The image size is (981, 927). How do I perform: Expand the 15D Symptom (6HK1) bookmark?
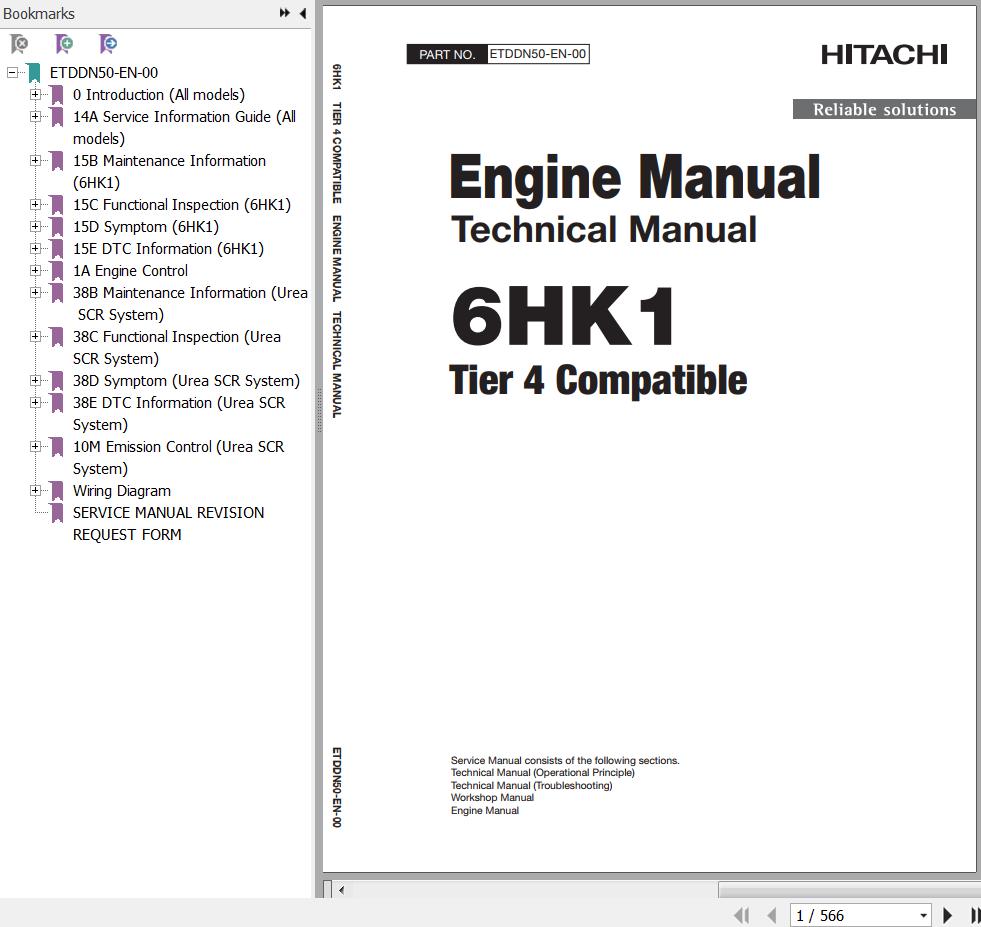tap(36, 226)
